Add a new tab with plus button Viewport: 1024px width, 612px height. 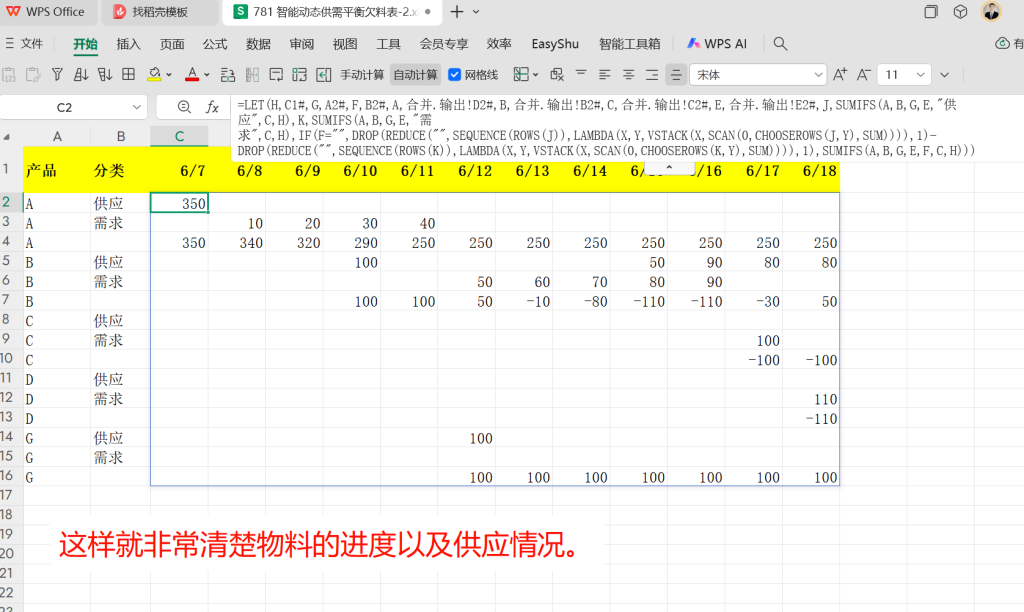[x=456, y=12]
